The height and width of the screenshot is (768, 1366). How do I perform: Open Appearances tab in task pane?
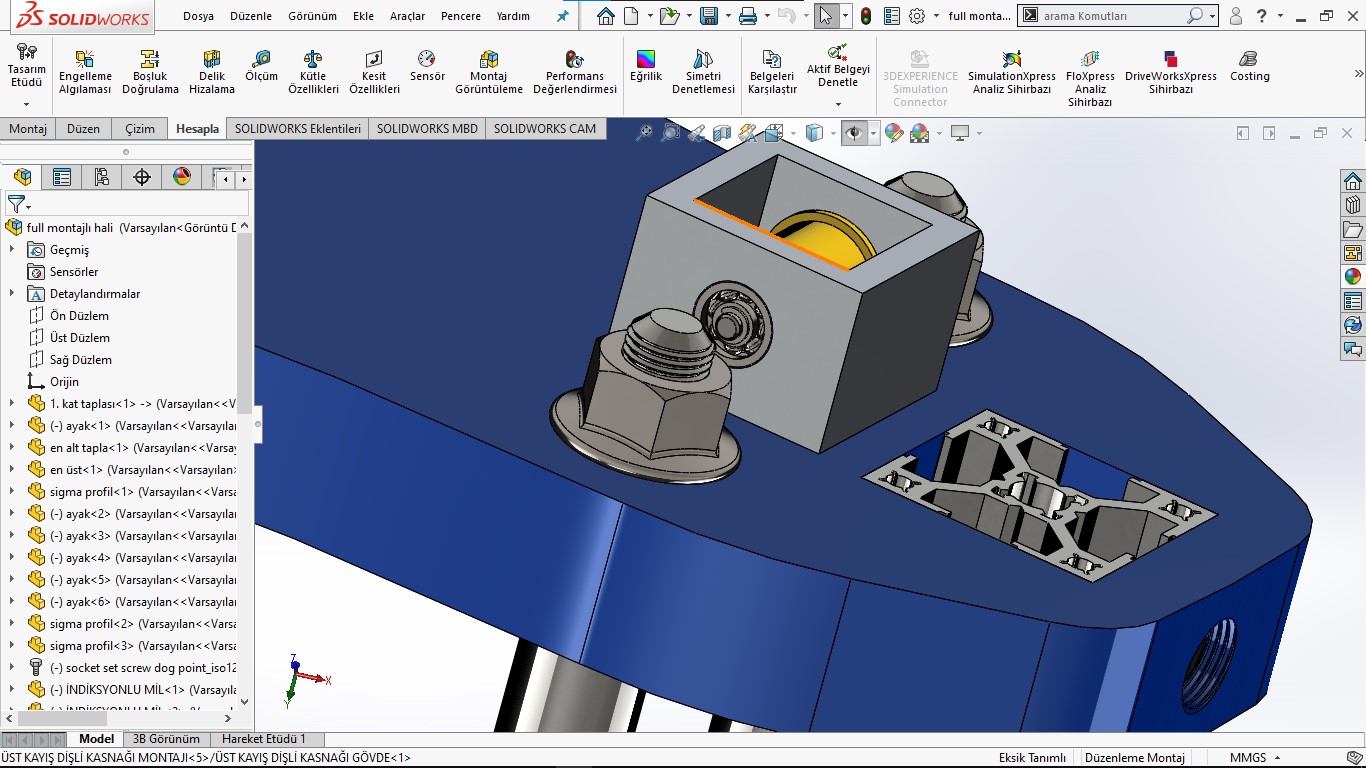click(1353, 278)
